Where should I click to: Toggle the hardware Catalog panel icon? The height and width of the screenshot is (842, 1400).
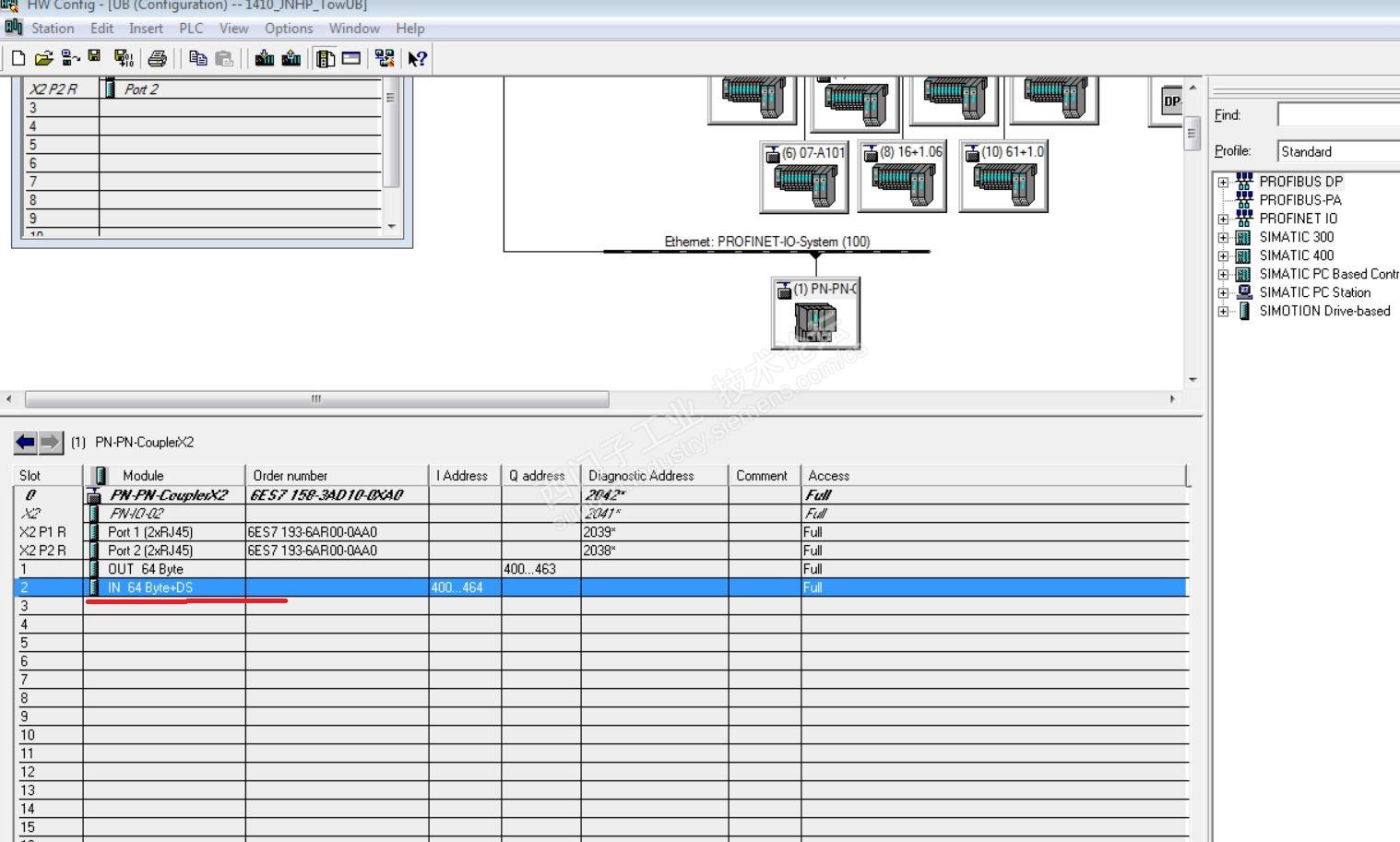326,59
